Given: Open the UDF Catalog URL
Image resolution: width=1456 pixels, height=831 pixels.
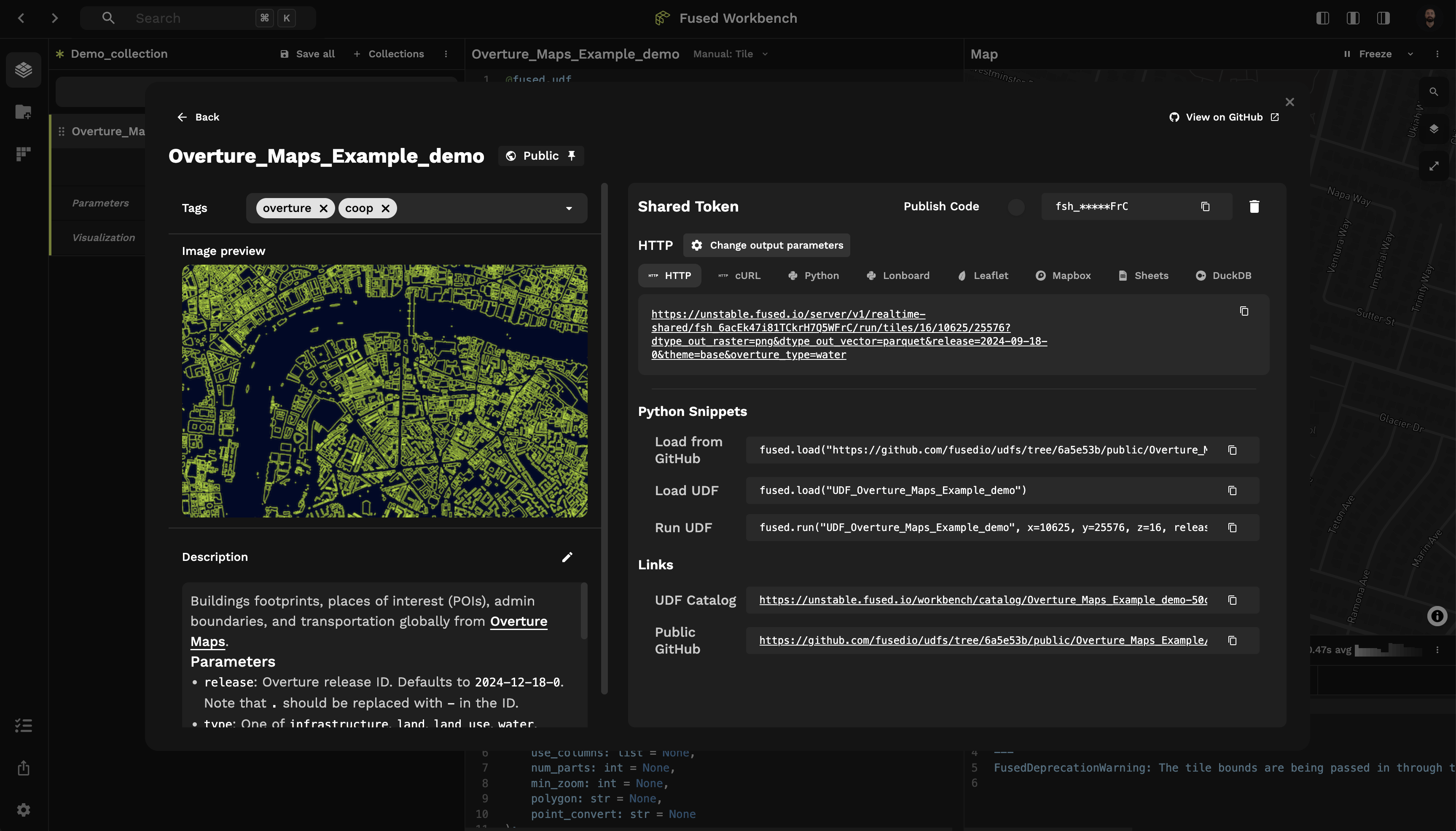Looking at the screenshot, I should [x=983, y=600].
